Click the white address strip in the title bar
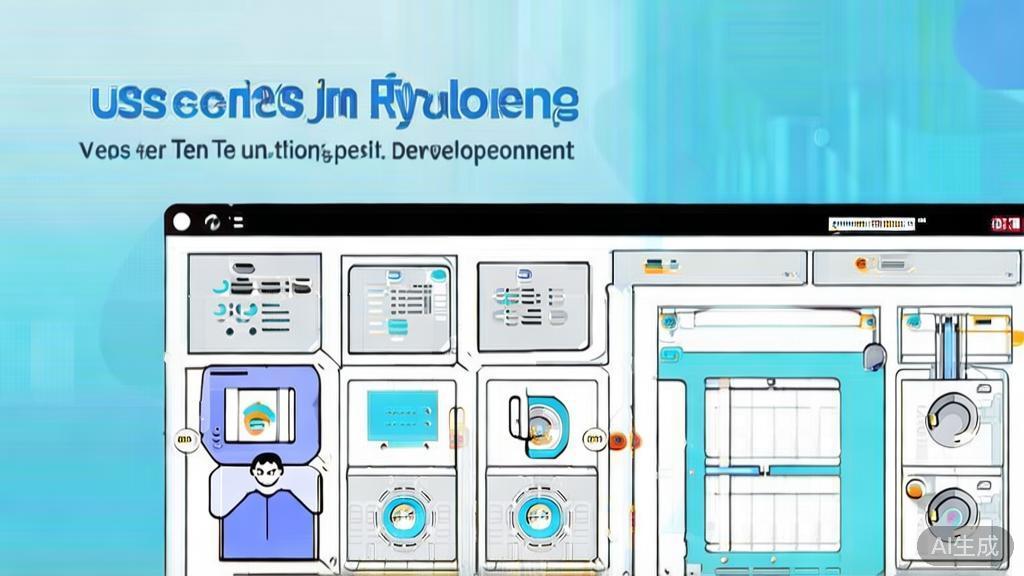 tap(871, 224)
